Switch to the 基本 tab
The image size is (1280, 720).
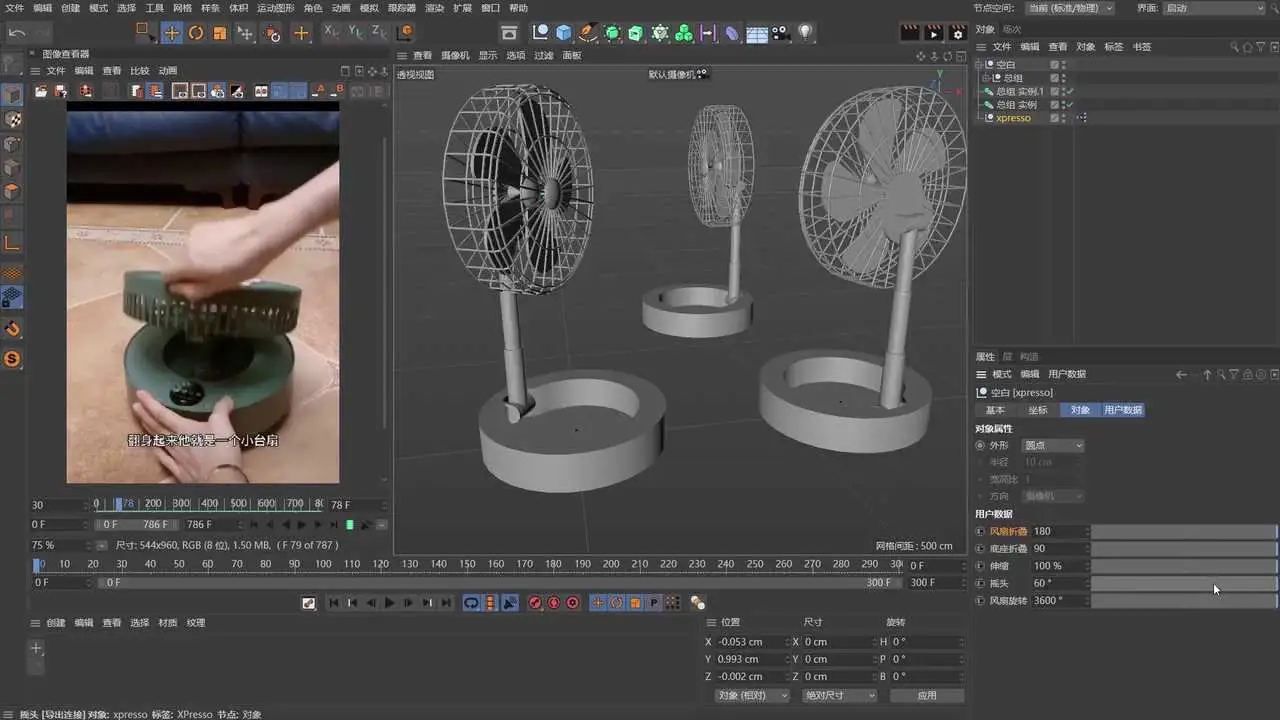[x=995, y=410]
